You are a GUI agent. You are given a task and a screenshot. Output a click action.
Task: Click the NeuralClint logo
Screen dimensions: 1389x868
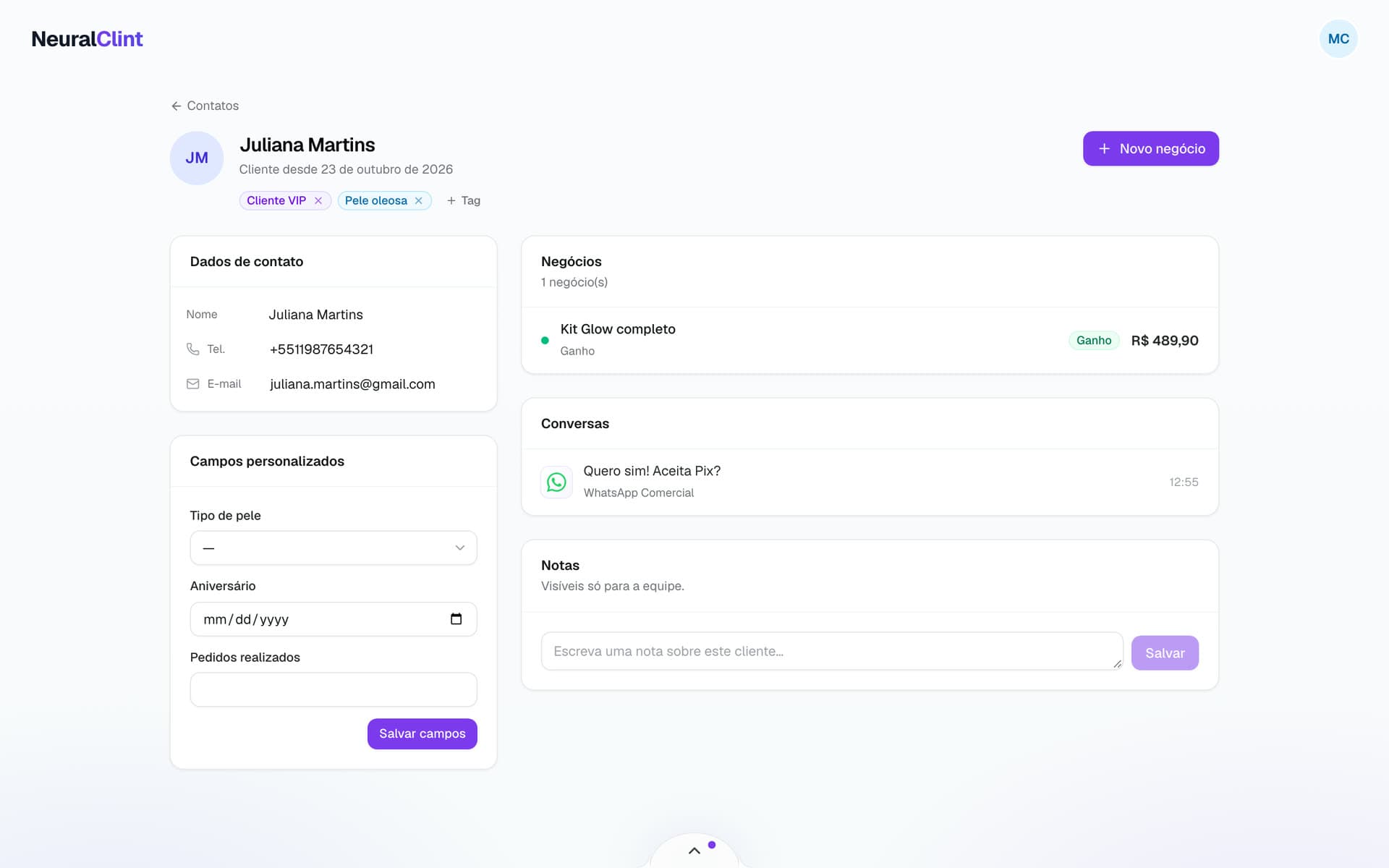pyautogui.click(x=87, y=39)
